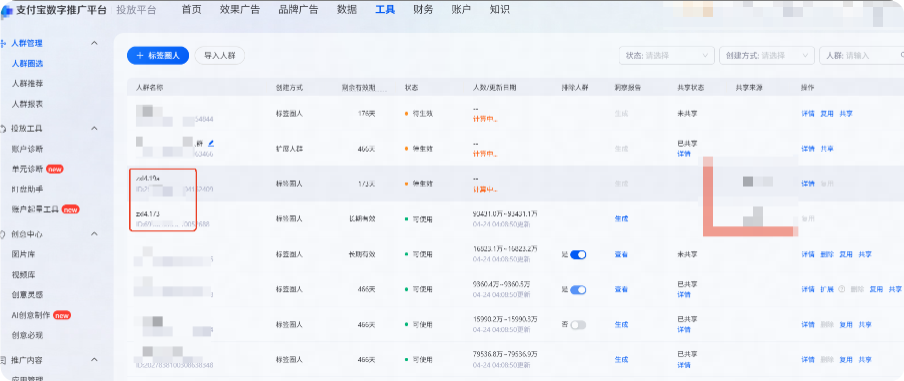Image resolution: width=904 pixels, height=381 pixels.
Task: Open 账户诊断 in the sidebar
Action: click(27, 149)
